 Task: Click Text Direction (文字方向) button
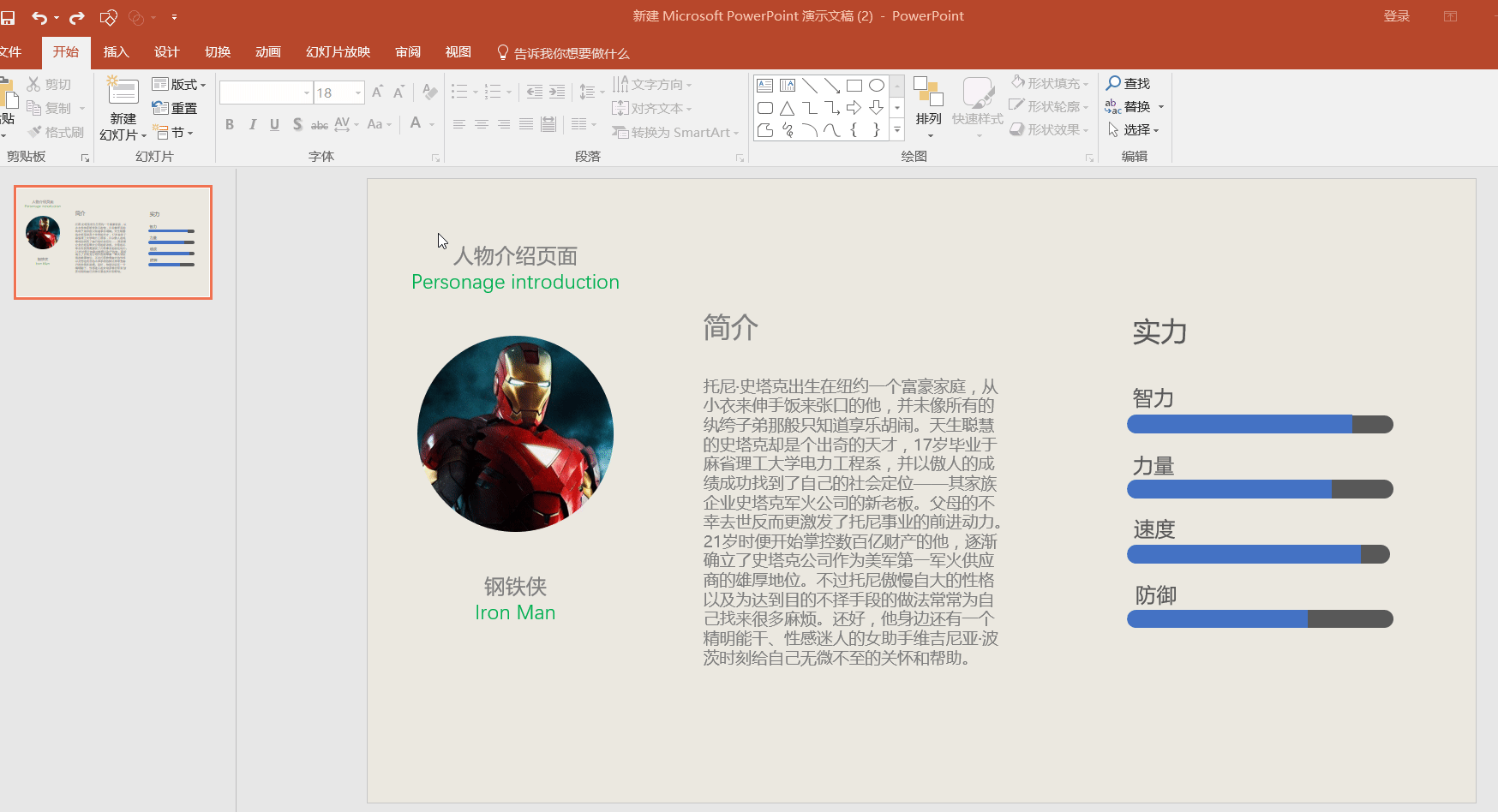(x=652, y=84)
